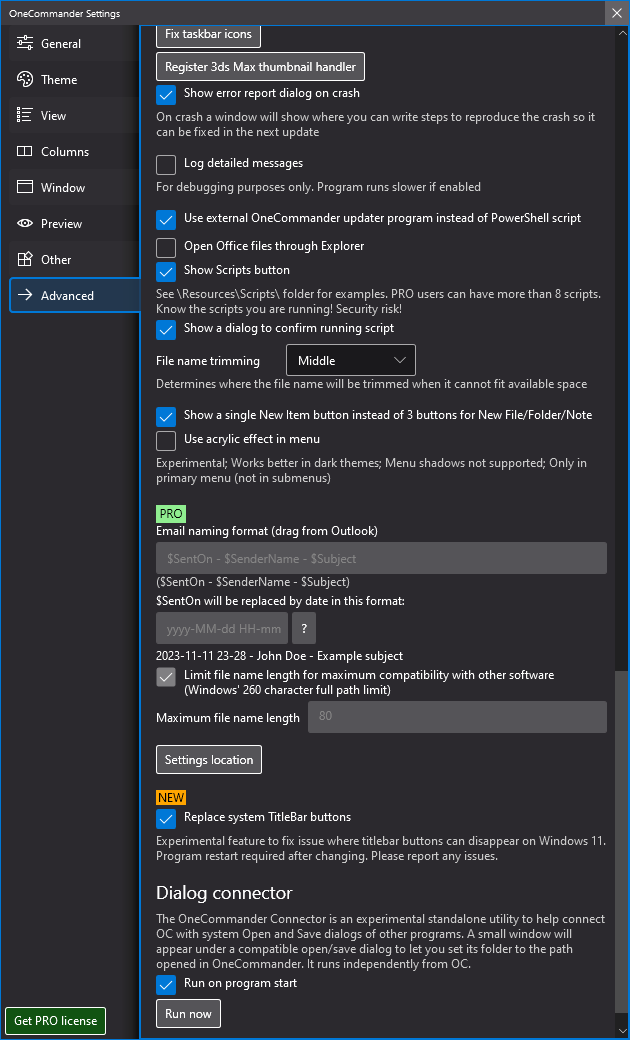Open the File name trimming dropdown
This screenshot has width=630, height=1040.
coord(350,360)
